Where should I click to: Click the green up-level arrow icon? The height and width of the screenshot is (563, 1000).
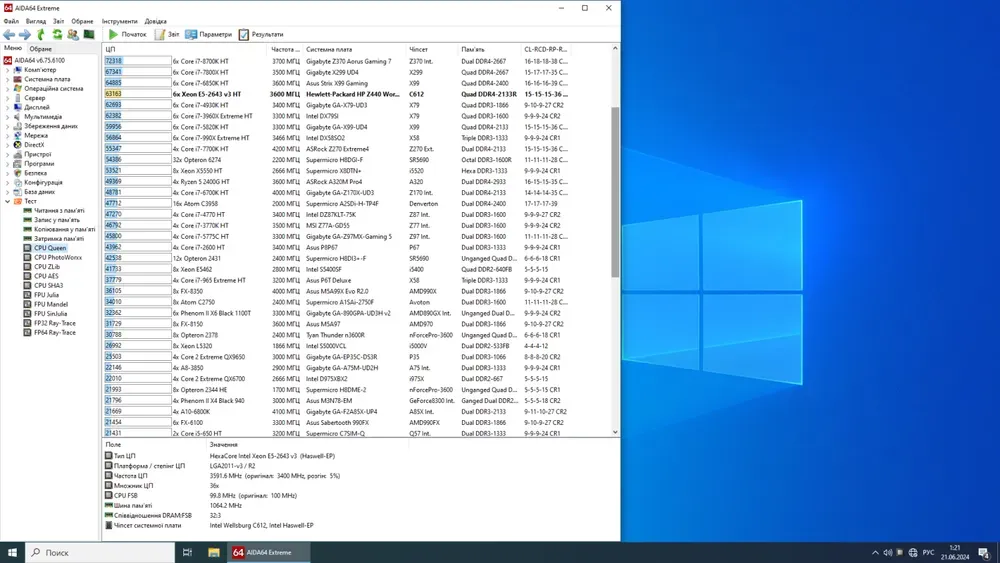point(41,35)
